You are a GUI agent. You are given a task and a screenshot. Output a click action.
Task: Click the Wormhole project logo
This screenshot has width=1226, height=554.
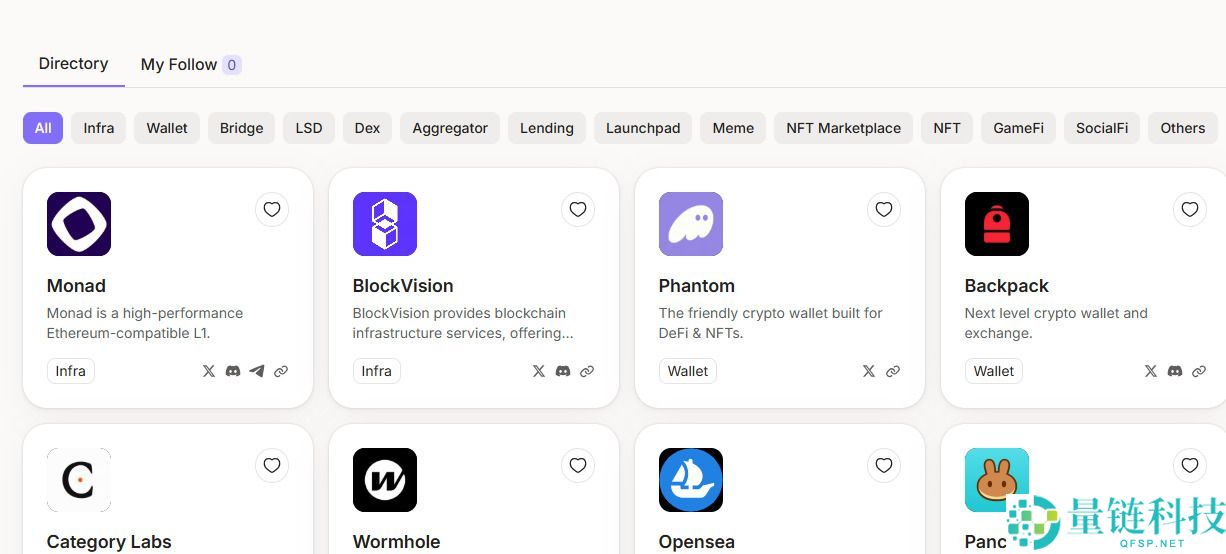click(385, 480)
